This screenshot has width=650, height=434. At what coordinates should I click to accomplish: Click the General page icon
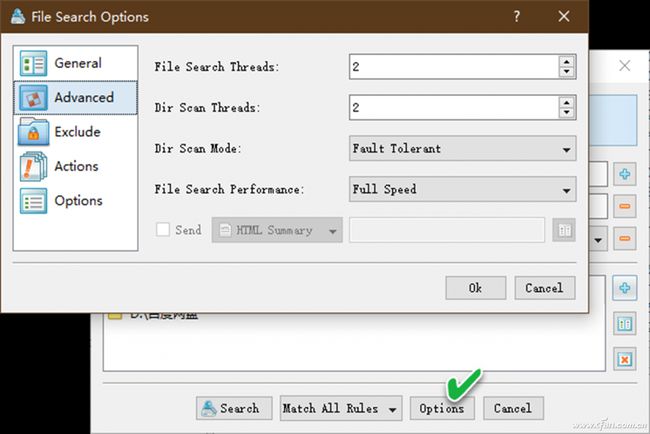[x=33, y=63]
